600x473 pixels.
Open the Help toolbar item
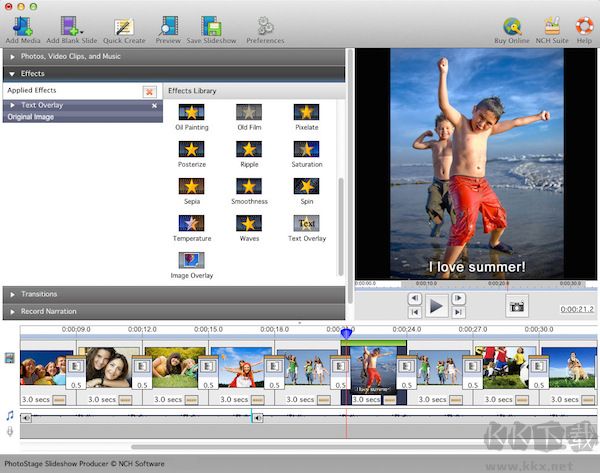pyautogui.click(x=583, y=26)
